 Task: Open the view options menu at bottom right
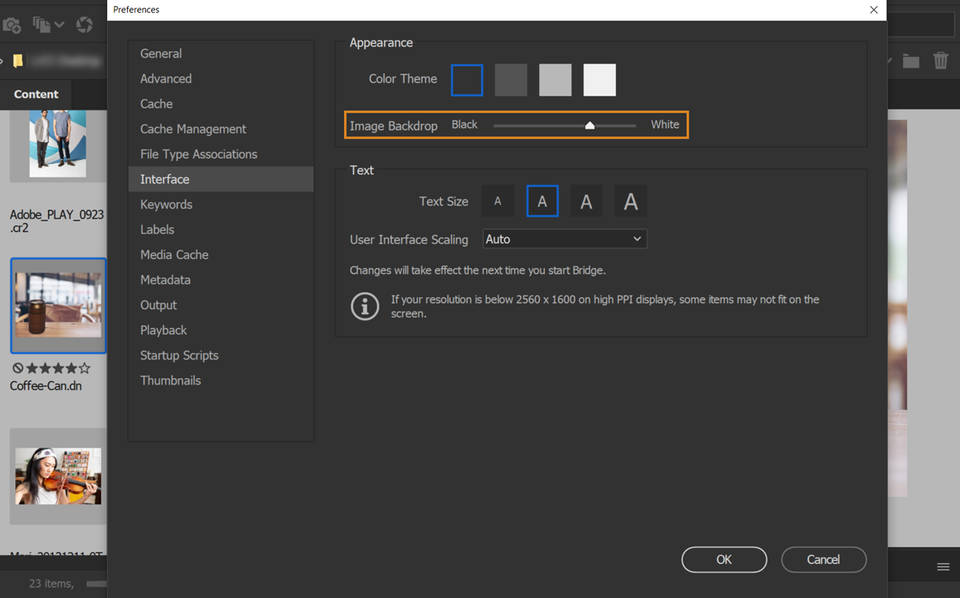coord(943,565)
